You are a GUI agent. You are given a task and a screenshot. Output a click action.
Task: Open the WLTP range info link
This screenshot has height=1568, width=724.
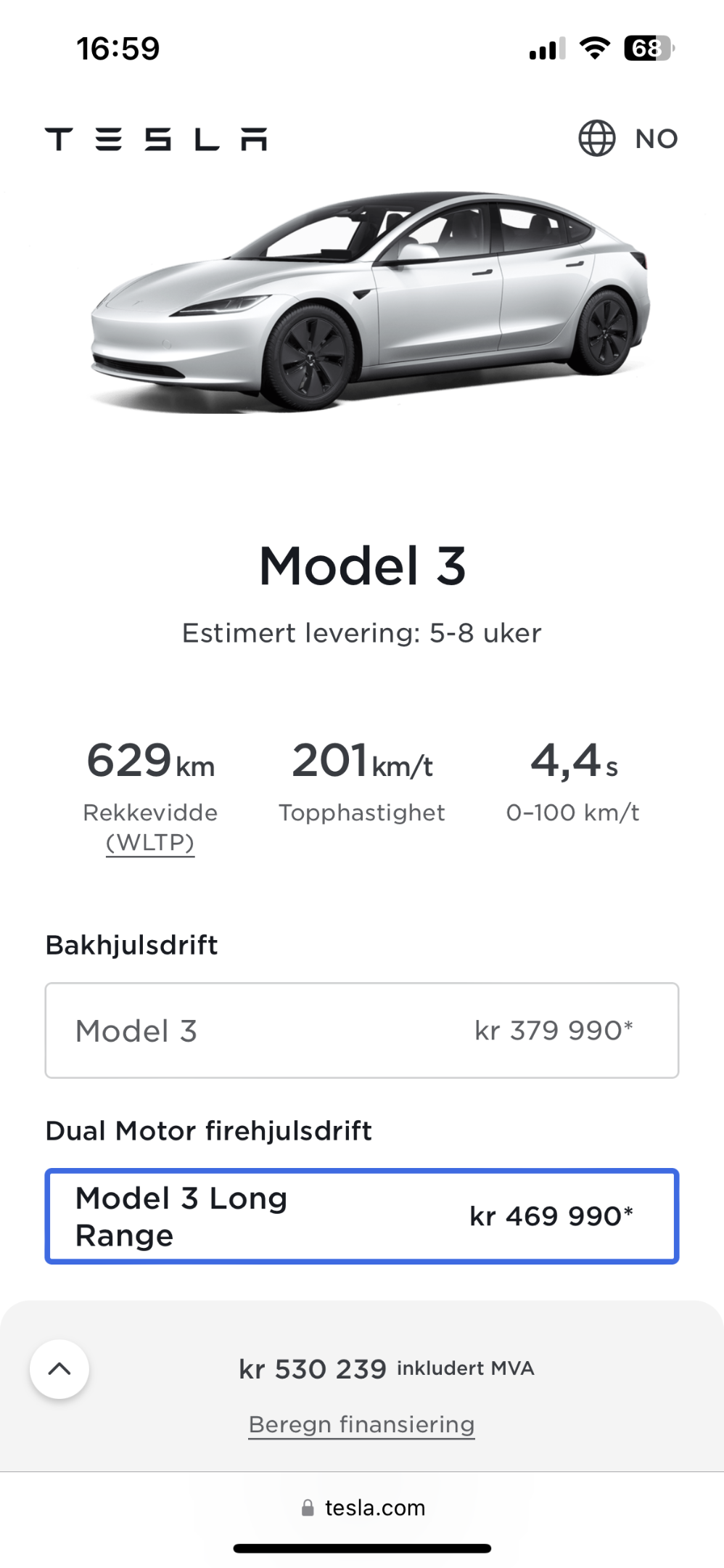150,843
